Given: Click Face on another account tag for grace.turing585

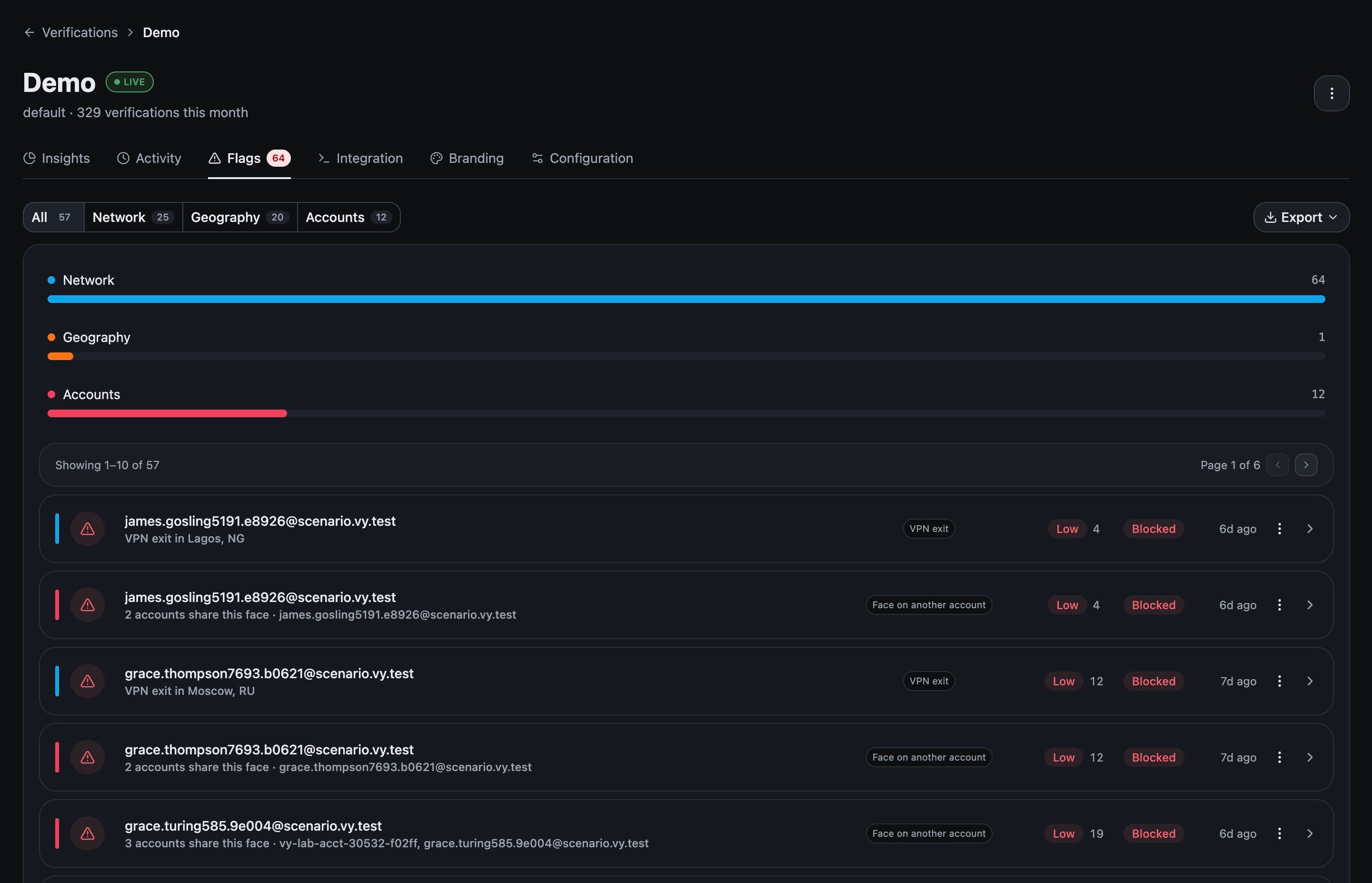Looking at the screenshot, I should 928,833.
